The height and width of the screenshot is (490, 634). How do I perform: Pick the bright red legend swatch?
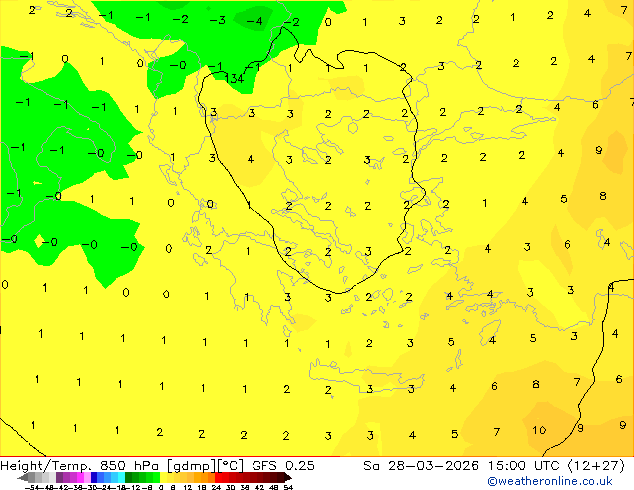click(x=218, y=478)
